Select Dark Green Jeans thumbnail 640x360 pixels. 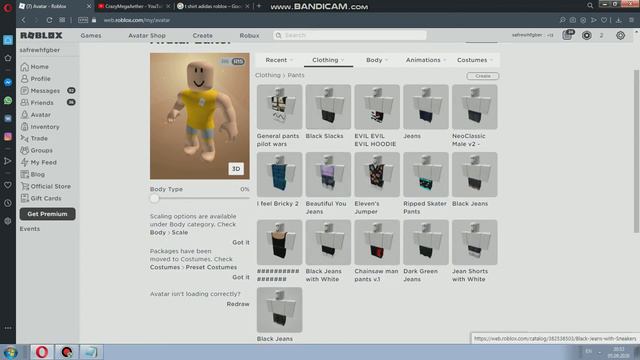tap(426, 242)
